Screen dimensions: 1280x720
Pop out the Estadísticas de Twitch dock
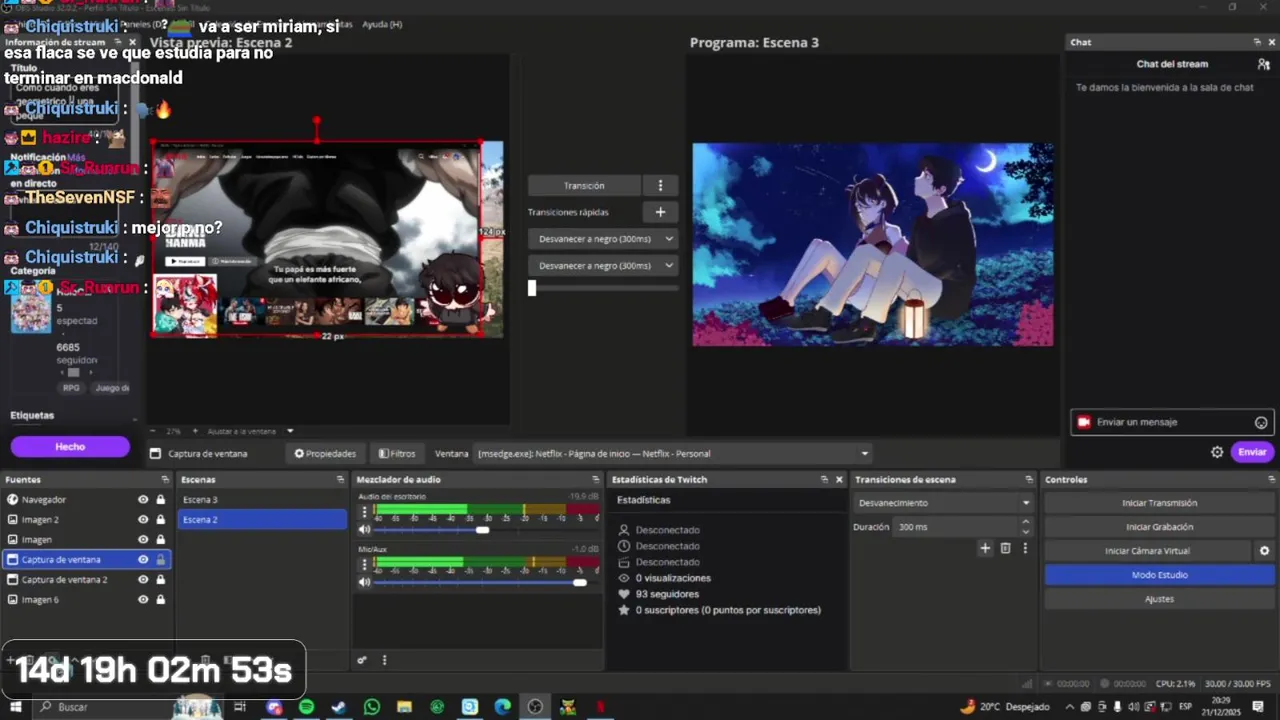(825, 480)
